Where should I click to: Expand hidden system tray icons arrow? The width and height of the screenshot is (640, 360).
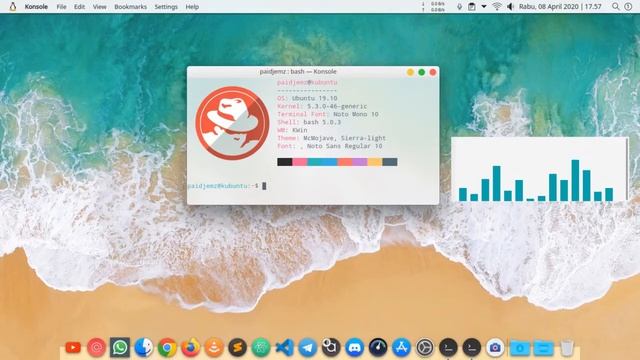pos(484,7)
